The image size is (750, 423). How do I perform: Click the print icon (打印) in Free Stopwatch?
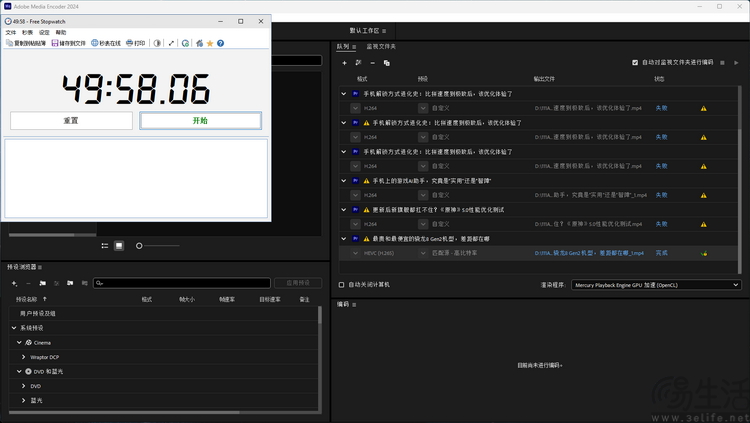[x=129, y=43]
